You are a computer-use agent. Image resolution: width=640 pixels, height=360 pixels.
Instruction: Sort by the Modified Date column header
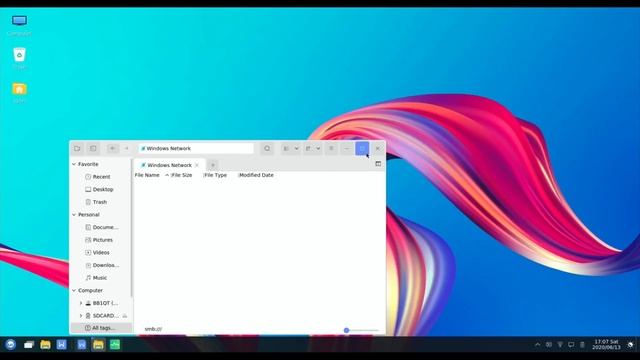256,175
